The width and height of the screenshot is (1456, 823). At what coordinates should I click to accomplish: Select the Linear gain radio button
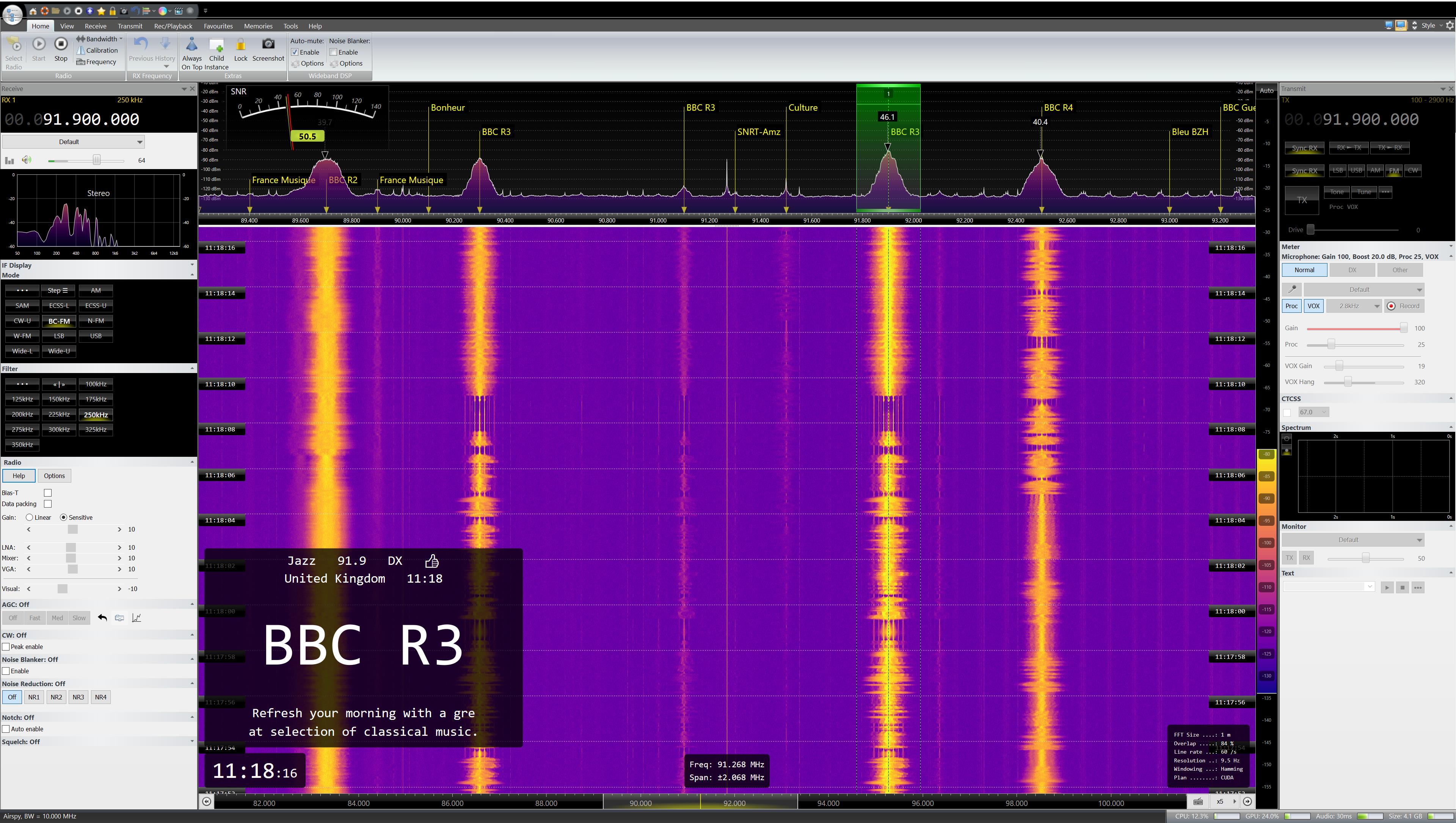pyautogui.click(x=30, y=517)
